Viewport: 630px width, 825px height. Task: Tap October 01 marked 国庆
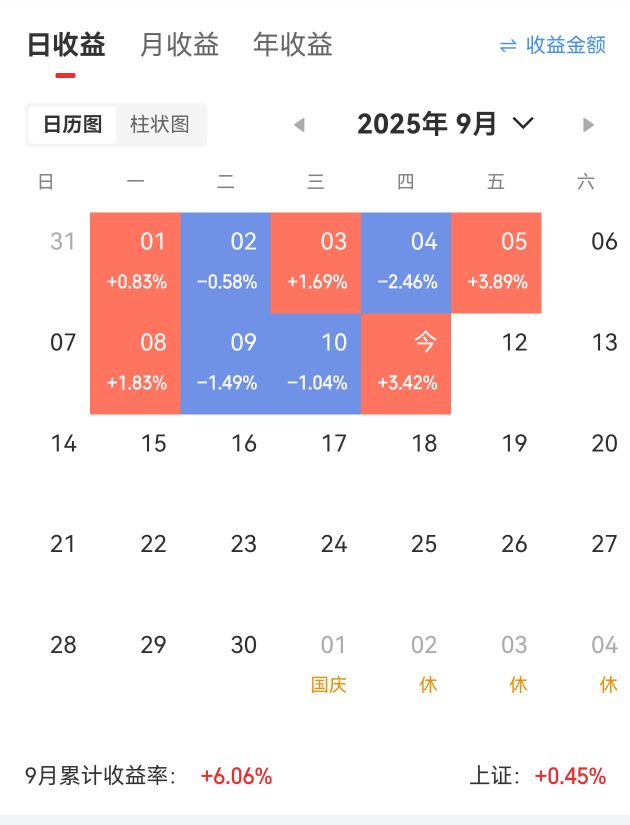(x=329, y=664)
